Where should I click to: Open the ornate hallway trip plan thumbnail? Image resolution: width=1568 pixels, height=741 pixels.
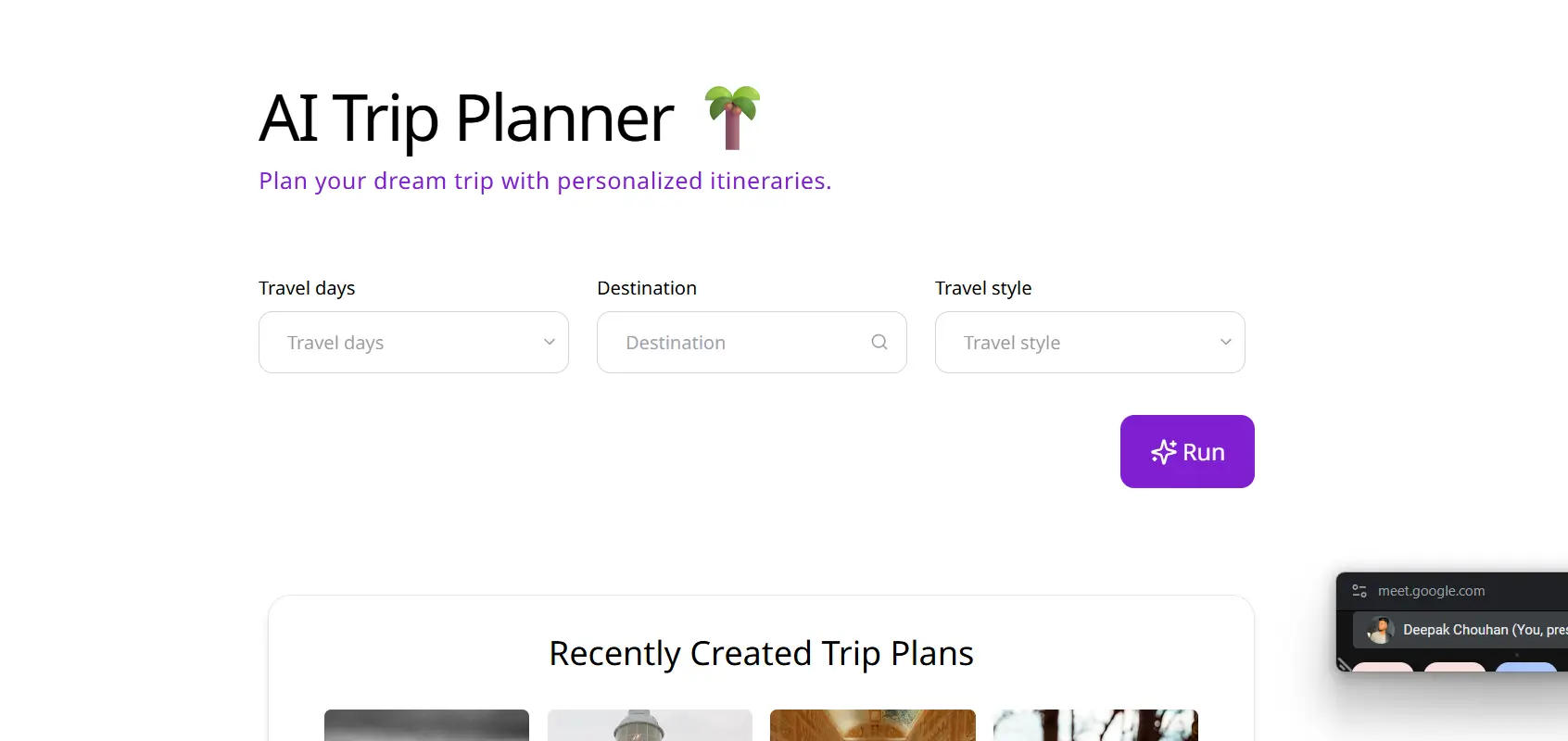pos(872,725)
